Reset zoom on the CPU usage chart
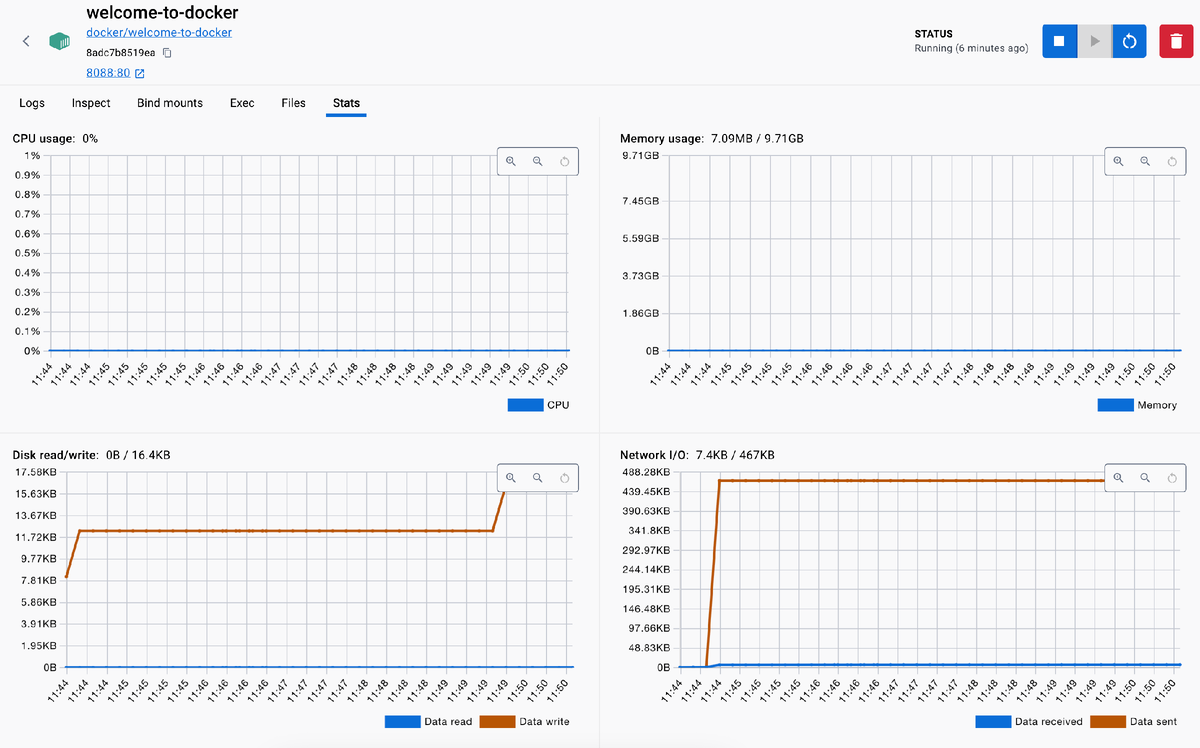This screenshot has height=748, width=1200. (x=565, y=162)
